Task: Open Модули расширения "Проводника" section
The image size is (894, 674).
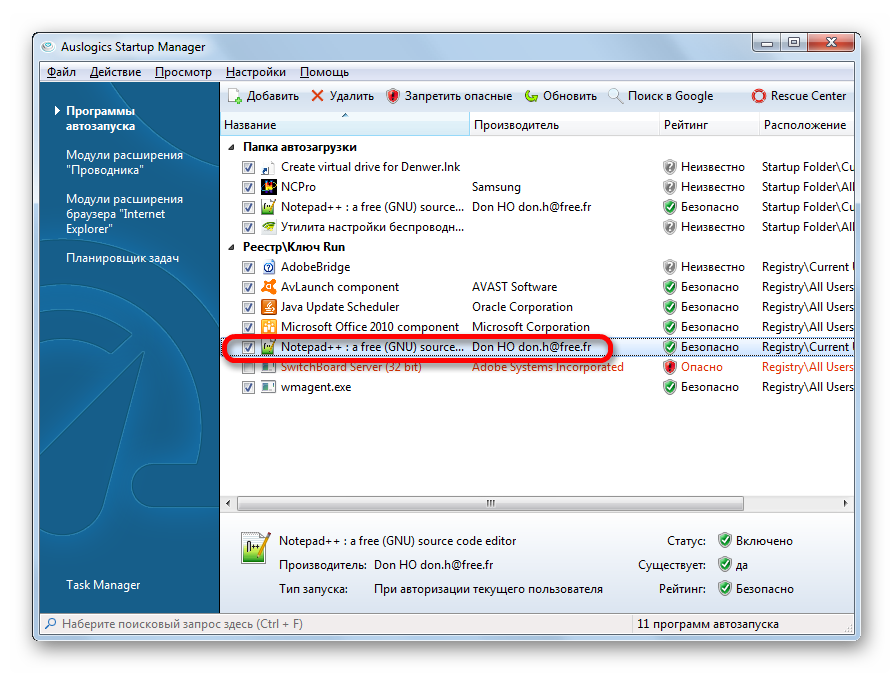Action: point(124,162)
